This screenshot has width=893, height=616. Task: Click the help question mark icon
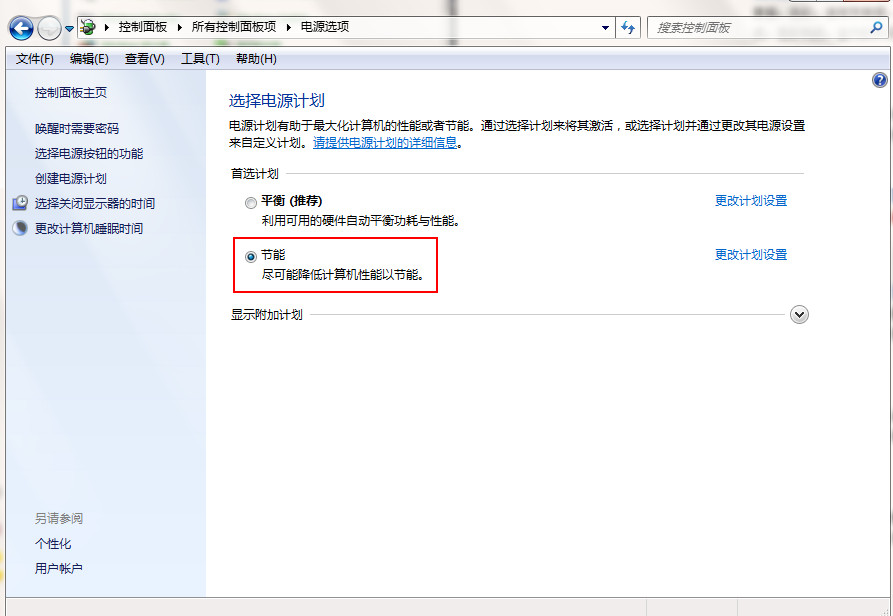[x=880, y=80]
